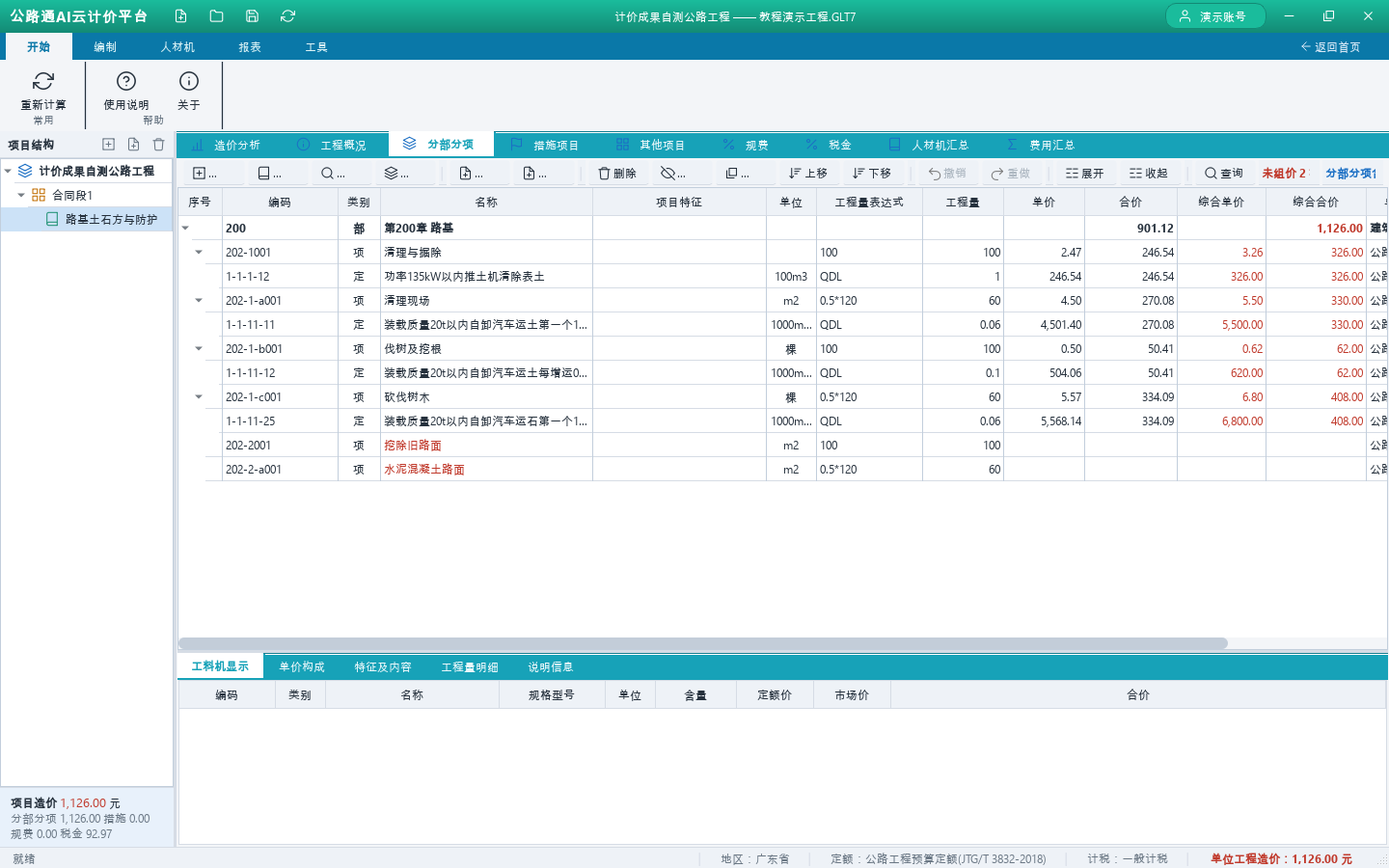Show the 单价构成 bottom tab
The height and width of the screenshot is (868, 1389).
(x=302, y=667)
